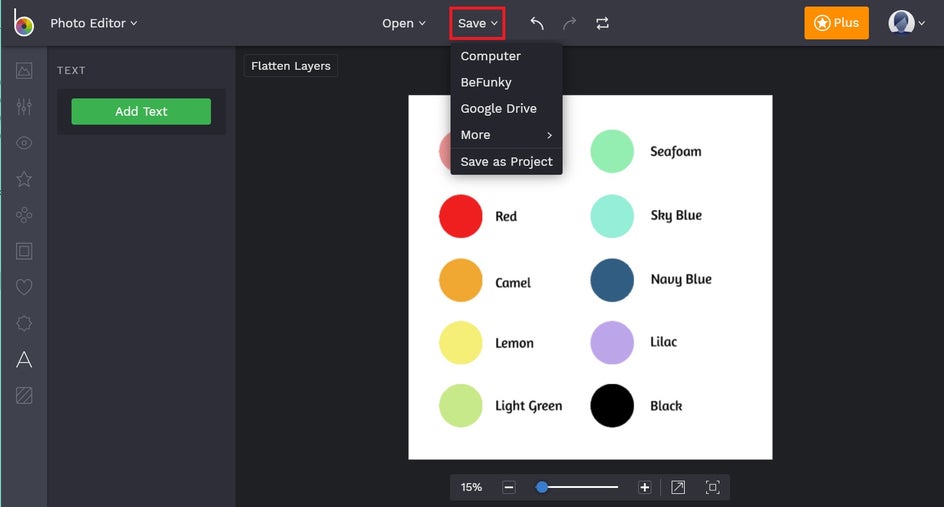The width and height of the screenshot is (944, 507).
Task: Open the Image Manager sidebar icon
Action: click(24, 71)
